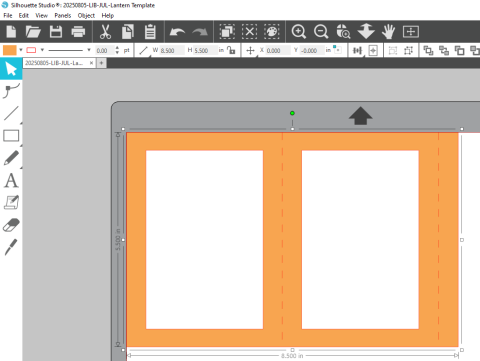Screen dimensions: 480x361
Task: Click the green rotation handle
Action: tap(292, 113)
